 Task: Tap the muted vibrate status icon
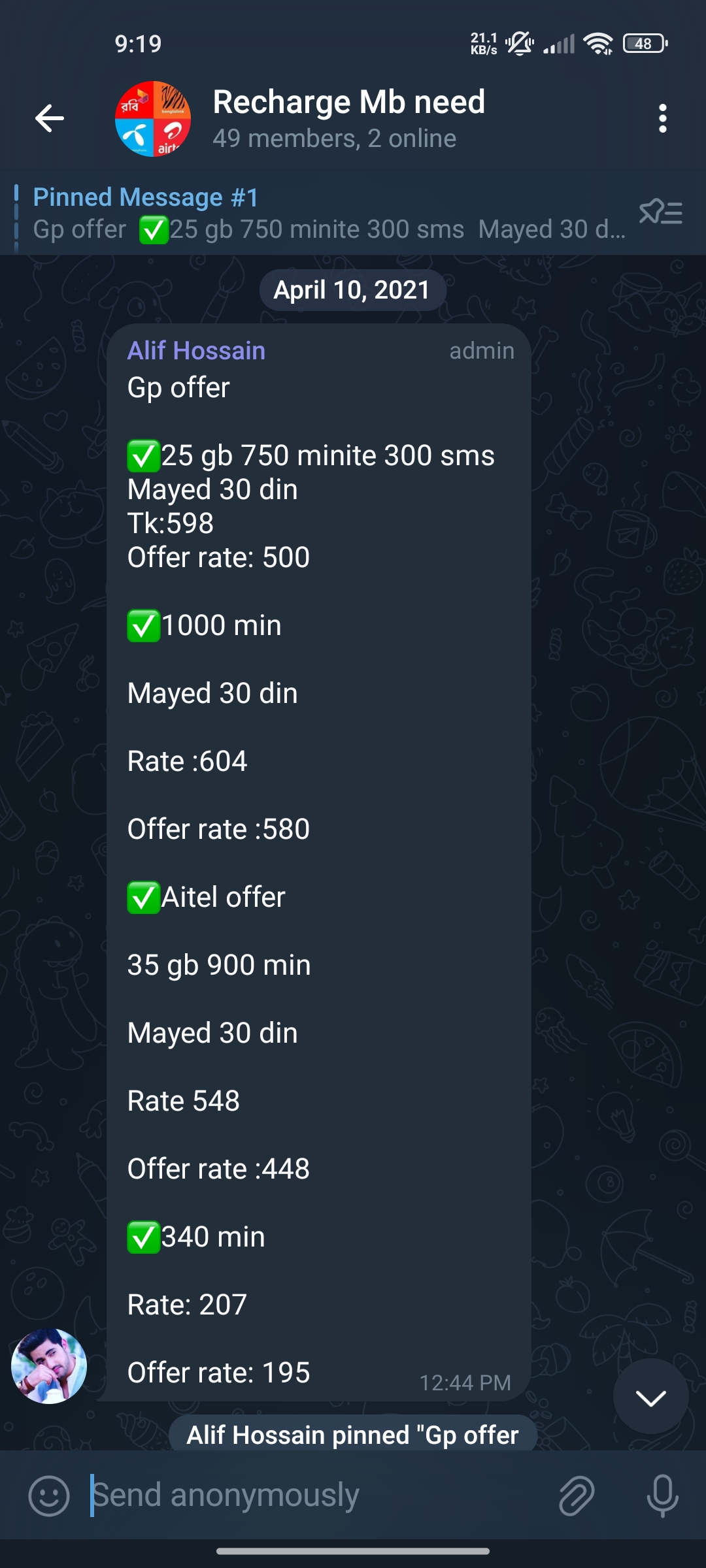pos(520,44)
